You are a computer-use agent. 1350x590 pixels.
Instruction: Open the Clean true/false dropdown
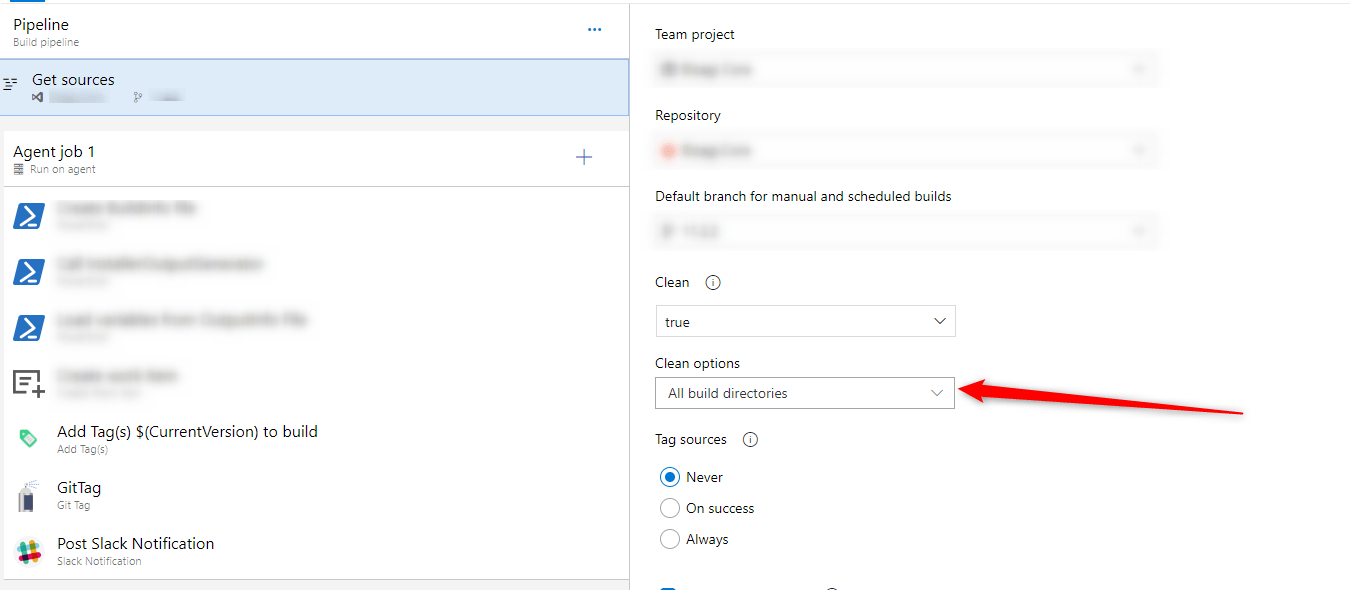tap(805, 322)
